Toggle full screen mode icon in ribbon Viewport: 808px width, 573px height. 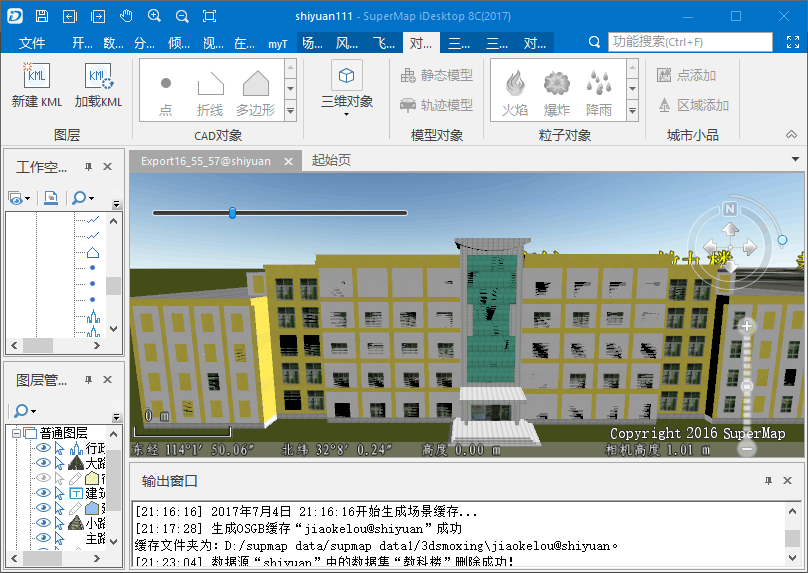793,42
